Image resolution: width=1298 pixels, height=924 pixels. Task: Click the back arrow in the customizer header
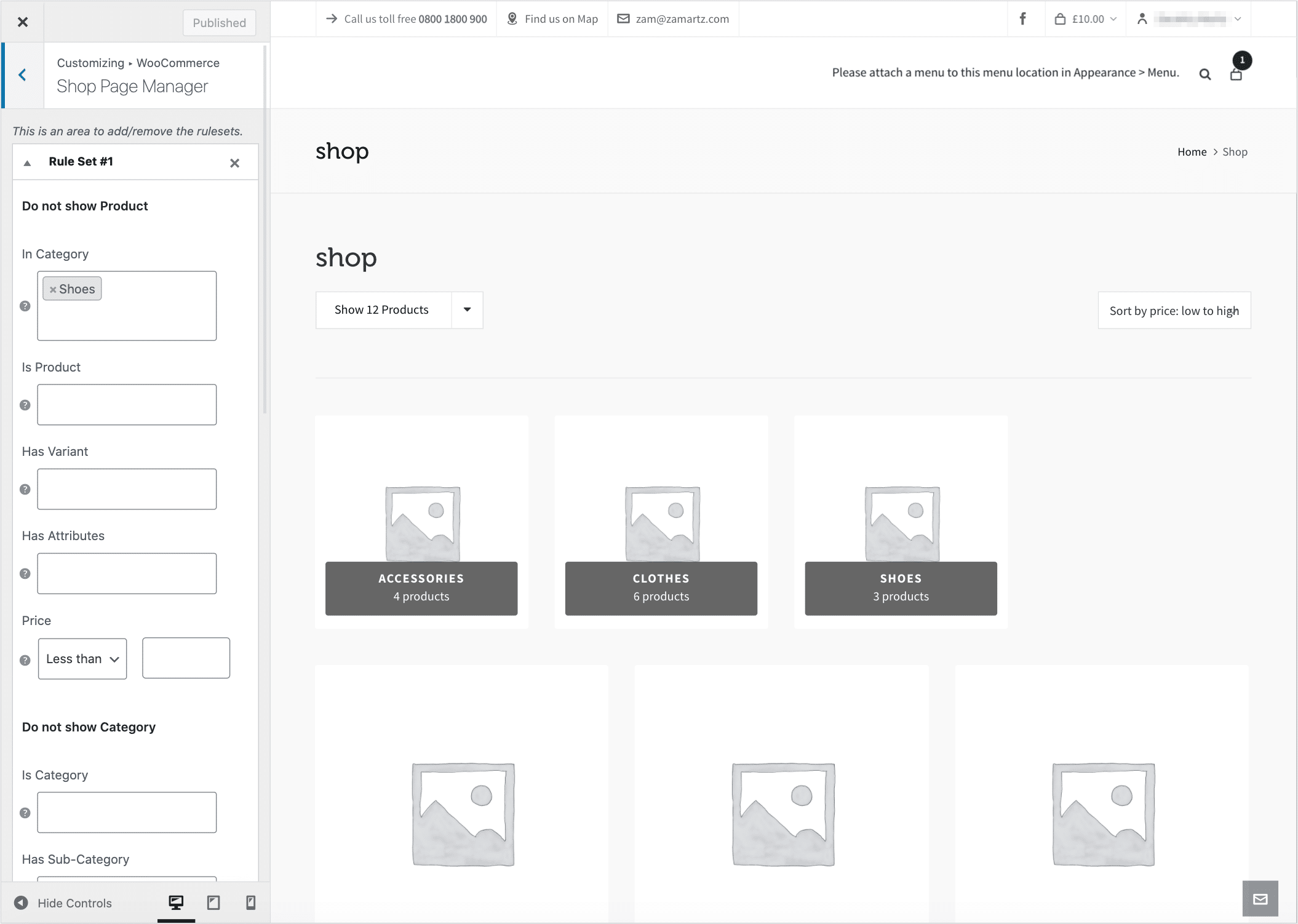pyautogui.click(x=23, y=74)
